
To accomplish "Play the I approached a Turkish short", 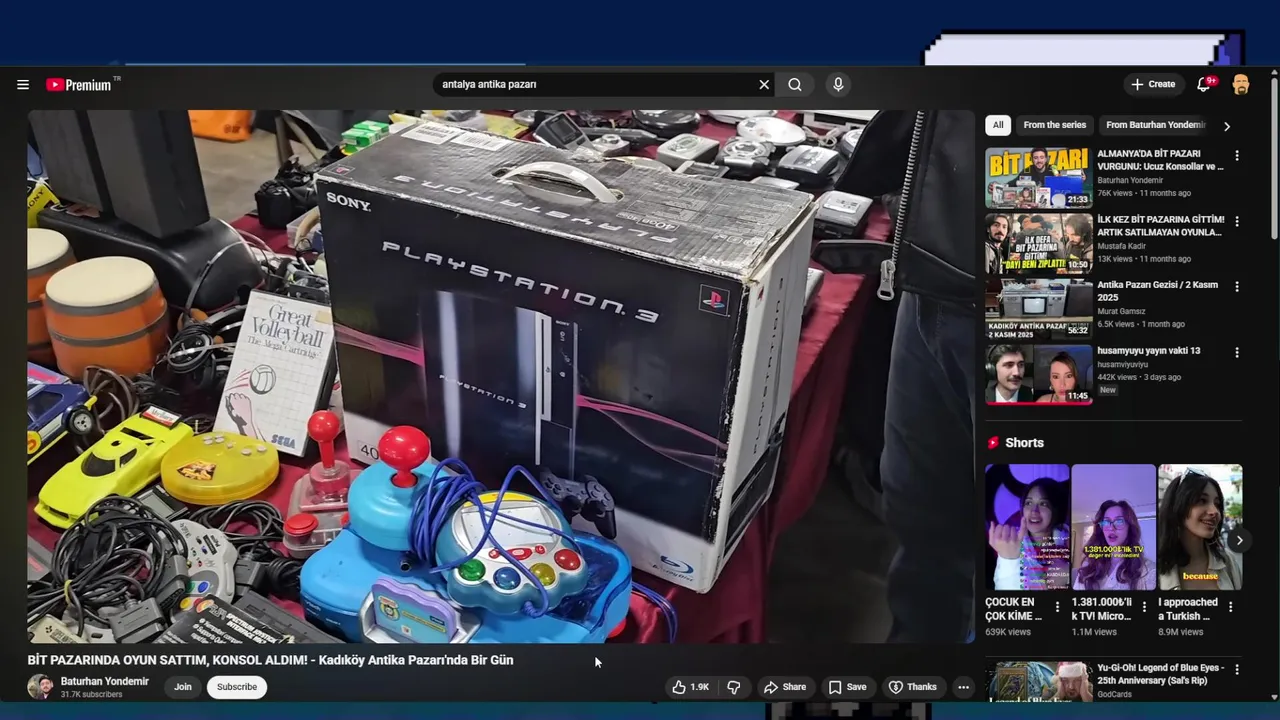I will [1200, 527].
